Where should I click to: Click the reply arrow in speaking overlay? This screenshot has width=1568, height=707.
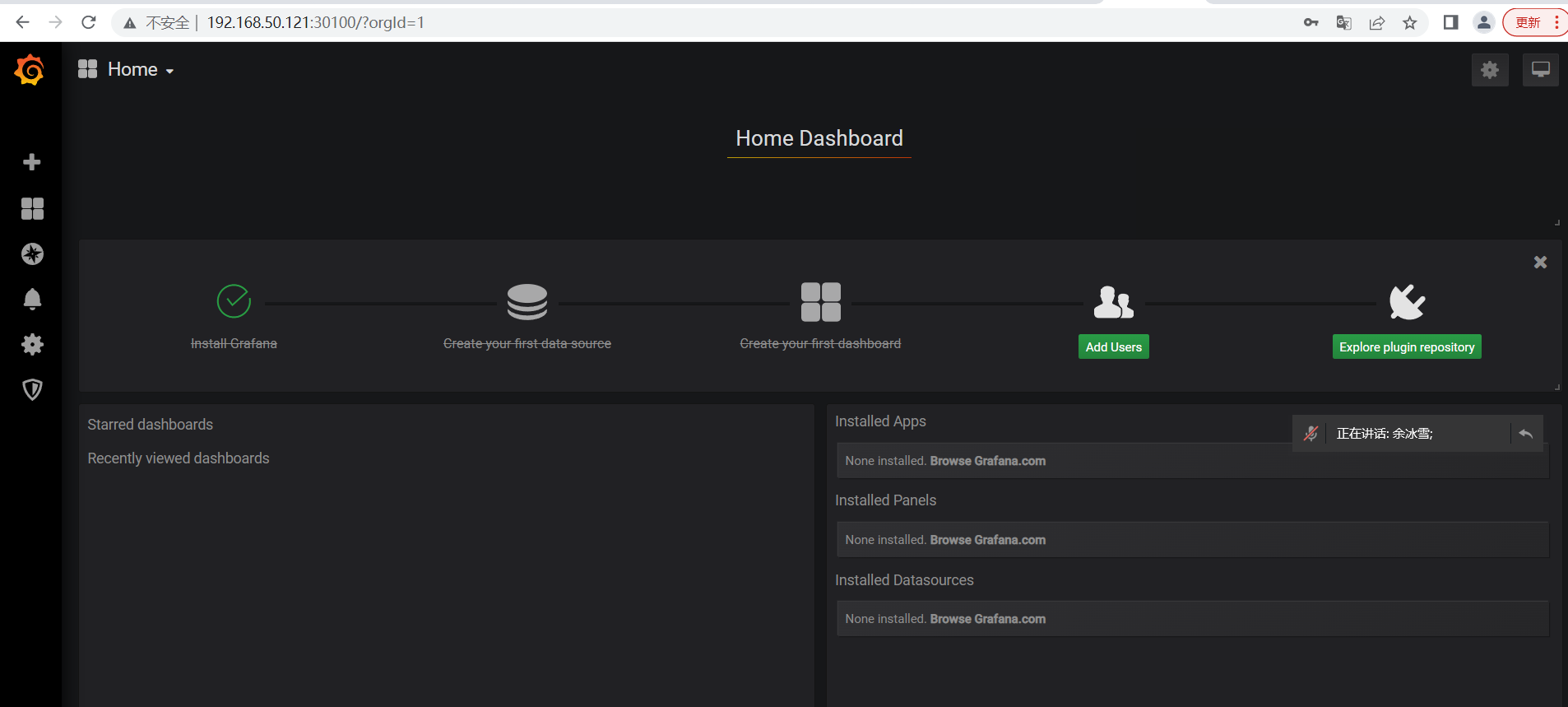[1526, 433]
